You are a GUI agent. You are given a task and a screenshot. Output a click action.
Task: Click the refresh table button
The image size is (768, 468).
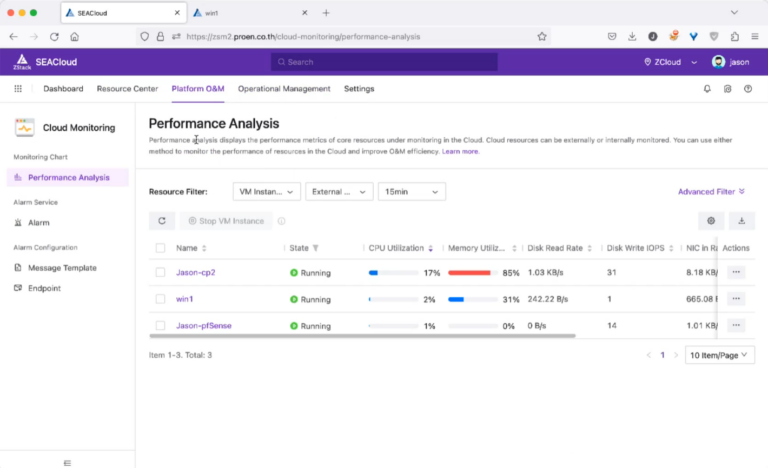pos(162,221)
